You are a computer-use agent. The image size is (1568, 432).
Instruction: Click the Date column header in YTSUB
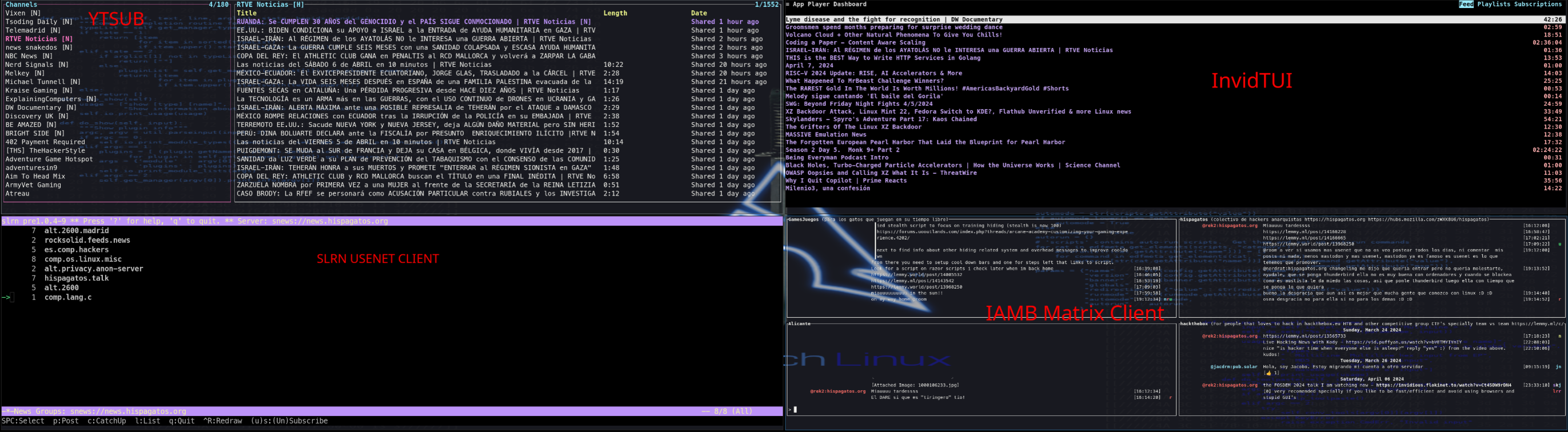pyautogui.click(x=699, y=13)
